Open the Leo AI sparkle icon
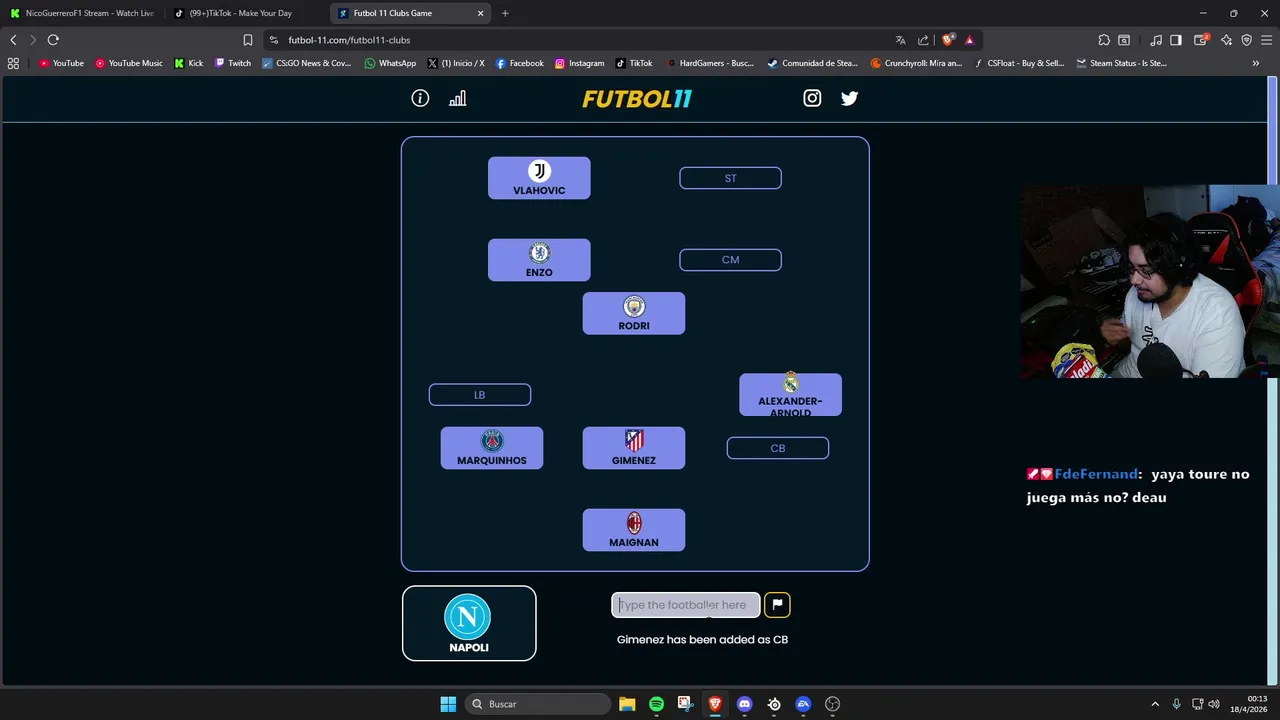 pyautogui.click(x=1226, y=40)
